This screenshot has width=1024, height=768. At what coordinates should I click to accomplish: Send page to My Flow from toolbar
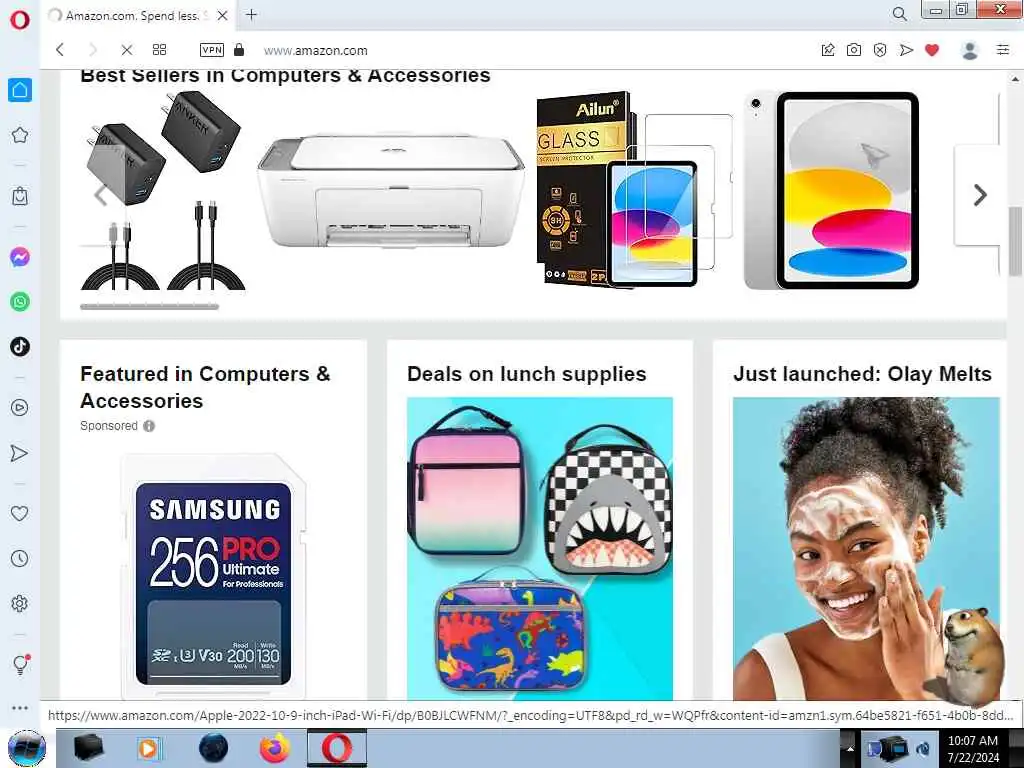coord(906,50)
